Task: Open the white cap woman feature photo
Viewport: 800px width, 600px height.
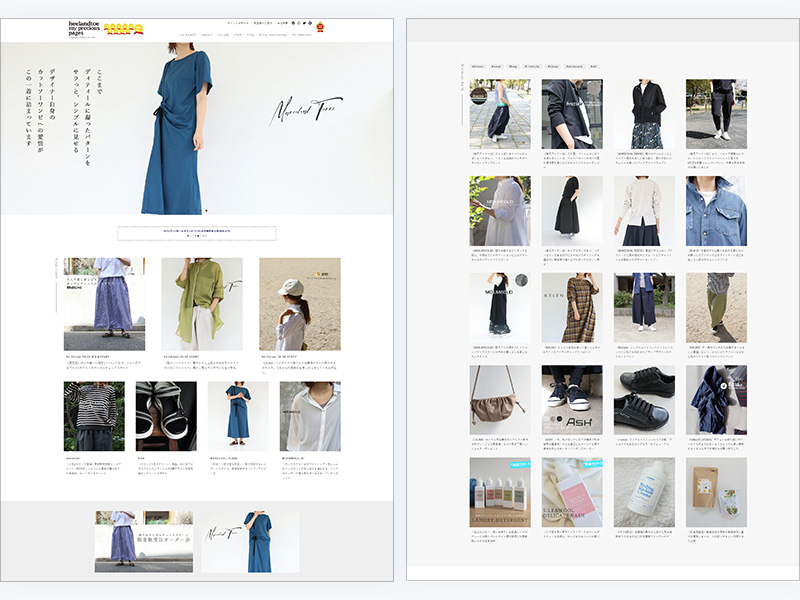Action: [299, 304]
